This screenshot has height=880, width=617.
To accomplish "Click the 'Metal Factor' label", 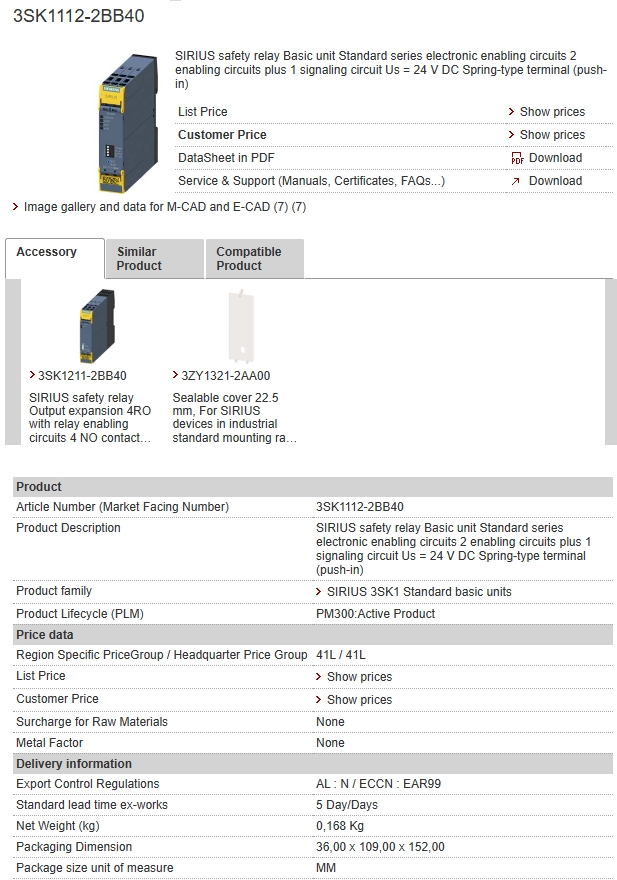I will coord(49,743).
